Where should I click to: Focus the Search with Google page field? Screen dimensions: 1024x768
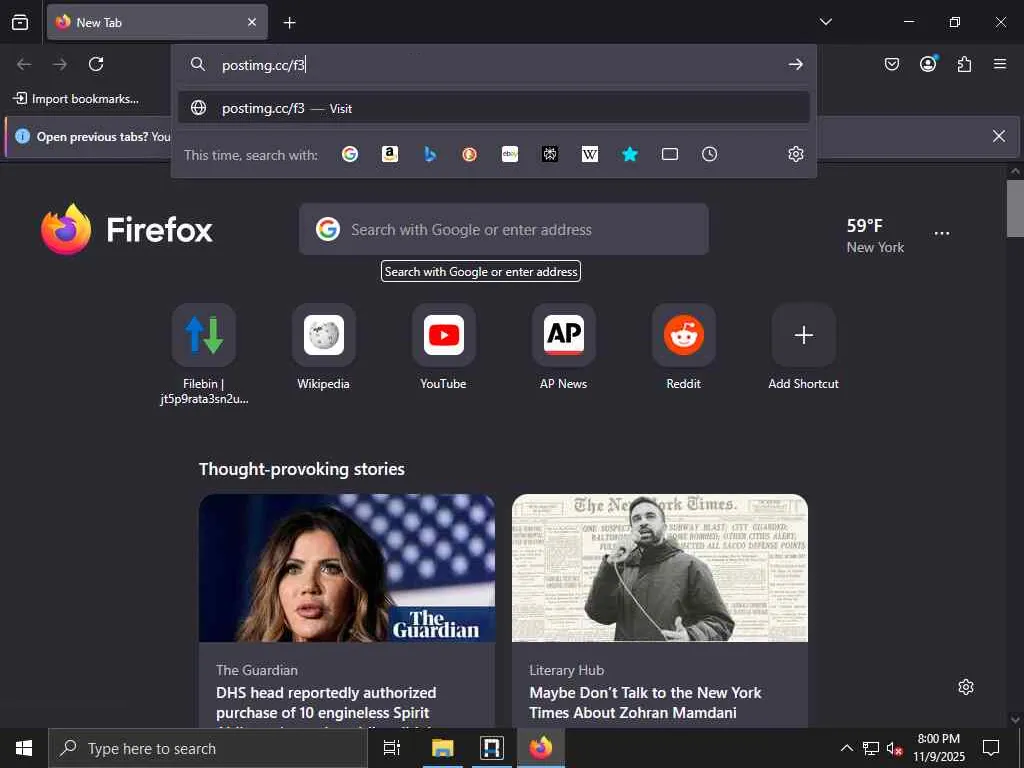(x=504, y=229)
